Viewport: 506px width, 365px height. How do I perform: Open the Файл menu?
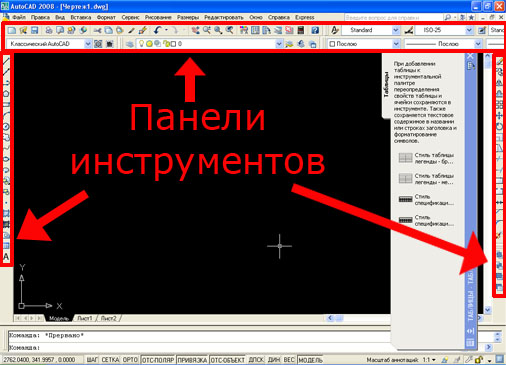pos(19,17)
